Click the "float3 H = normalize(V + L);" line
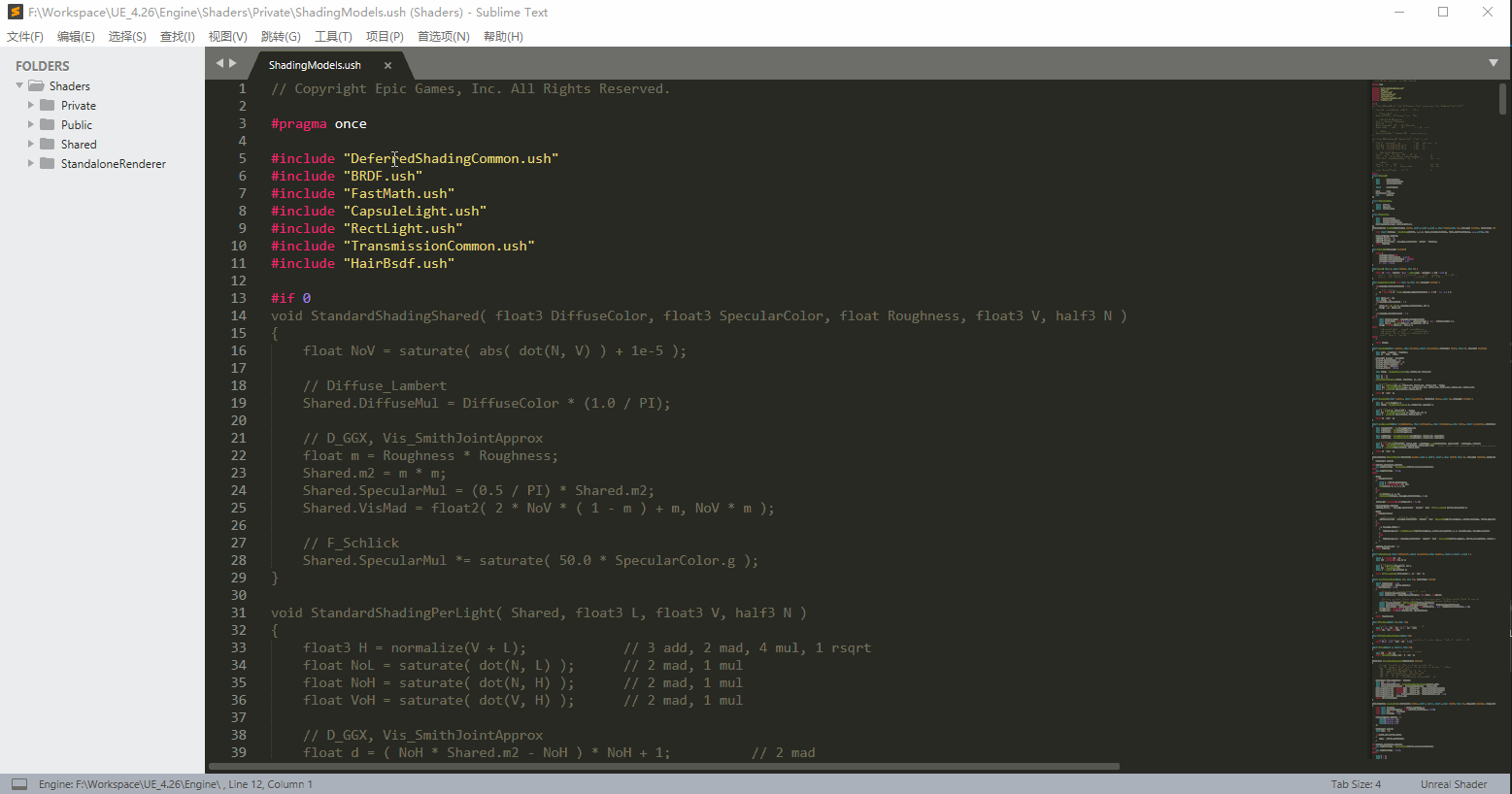This screenshot has width=1512, height=794. point(415,647)
